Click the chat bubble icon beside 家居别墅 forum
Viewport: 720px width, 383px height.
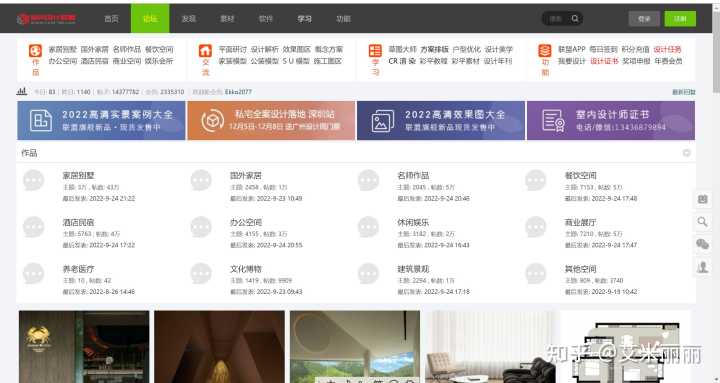tap(34, 180)
